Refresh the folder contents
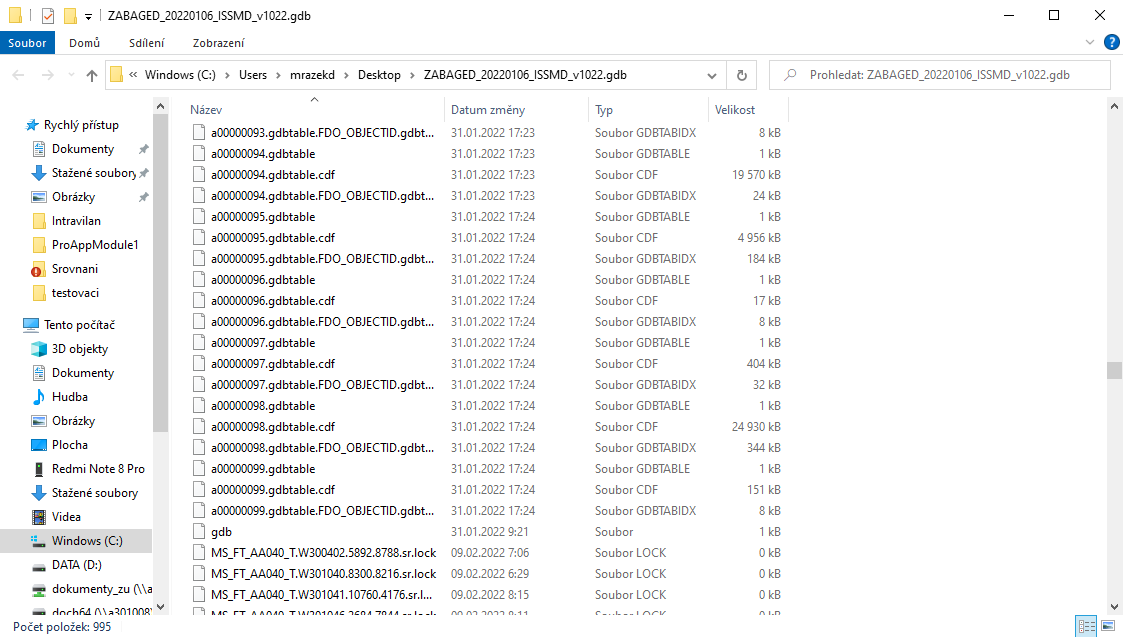 click(x=742, y=75)
